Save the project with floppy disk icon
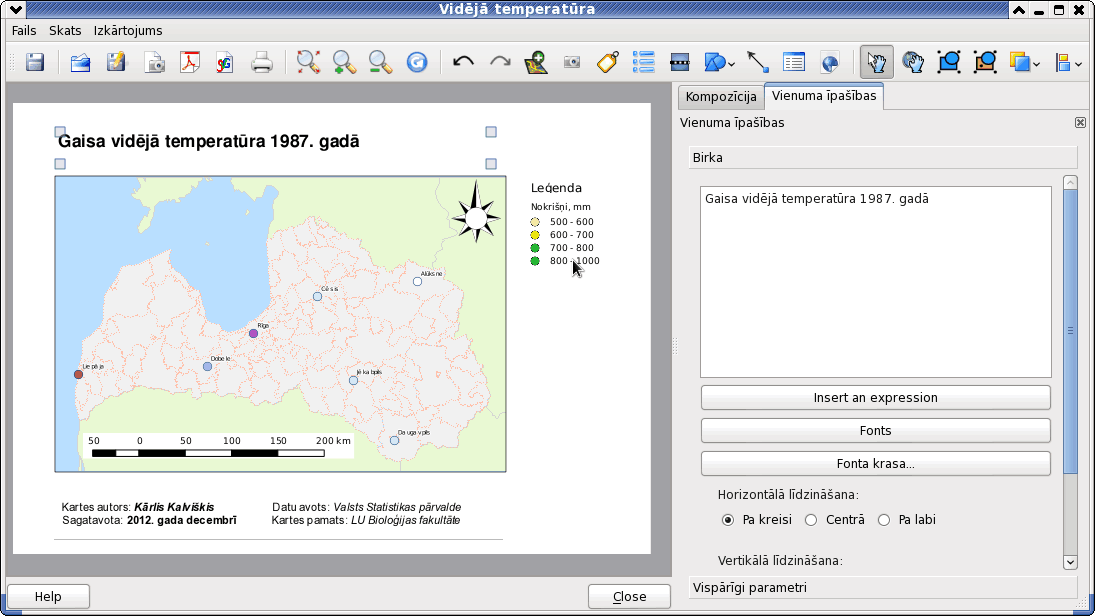Viewport: 1095px width, 616px height. (x=35, y=63)
